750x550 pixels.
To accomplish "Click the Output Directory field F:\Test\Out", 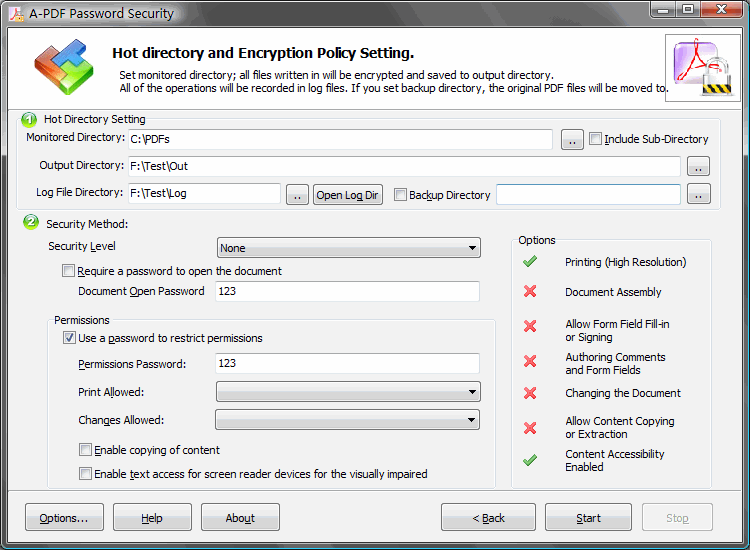I will (404, 166).
